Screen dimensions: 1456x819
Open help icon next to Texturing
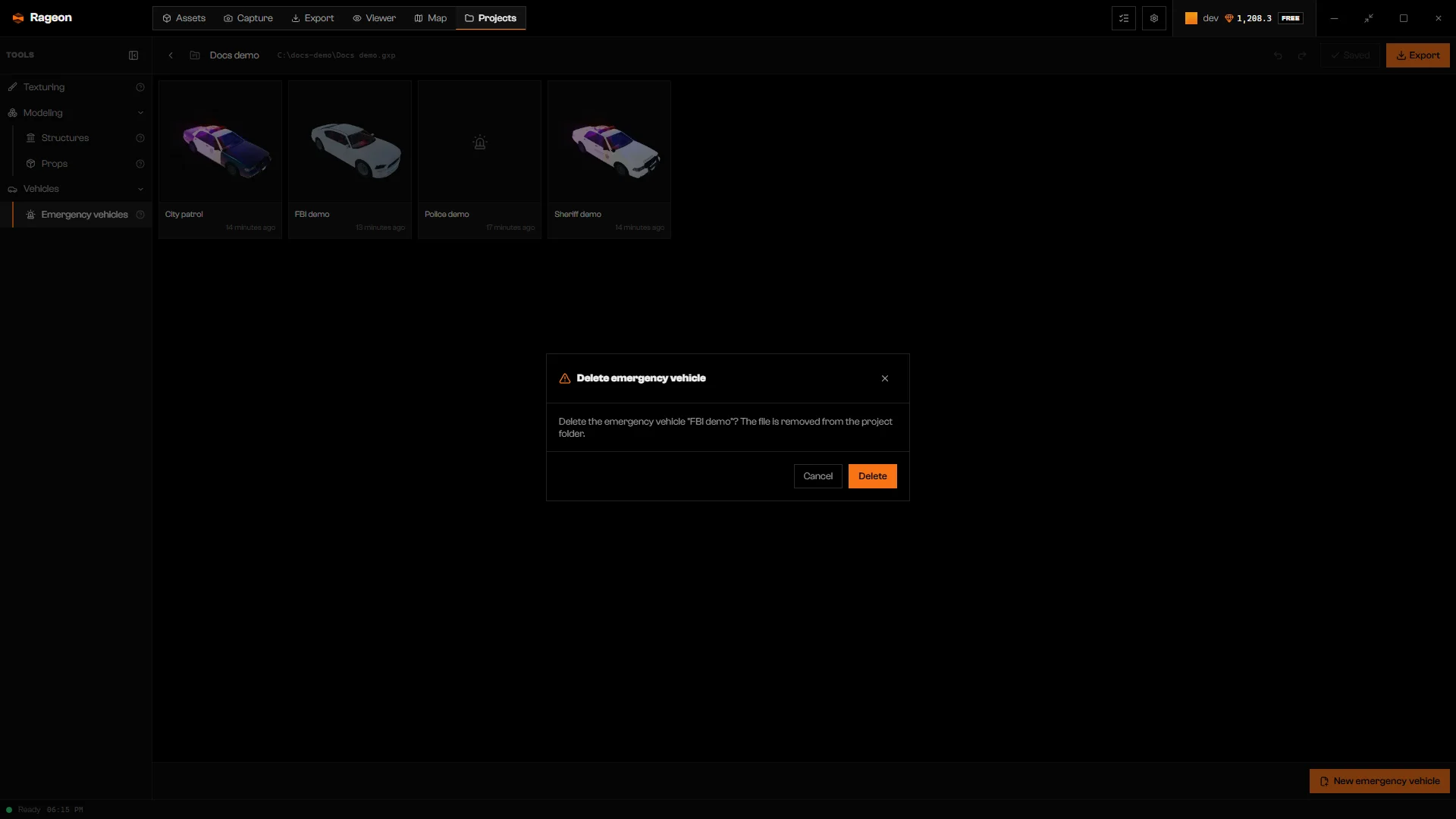click(140, 87)
